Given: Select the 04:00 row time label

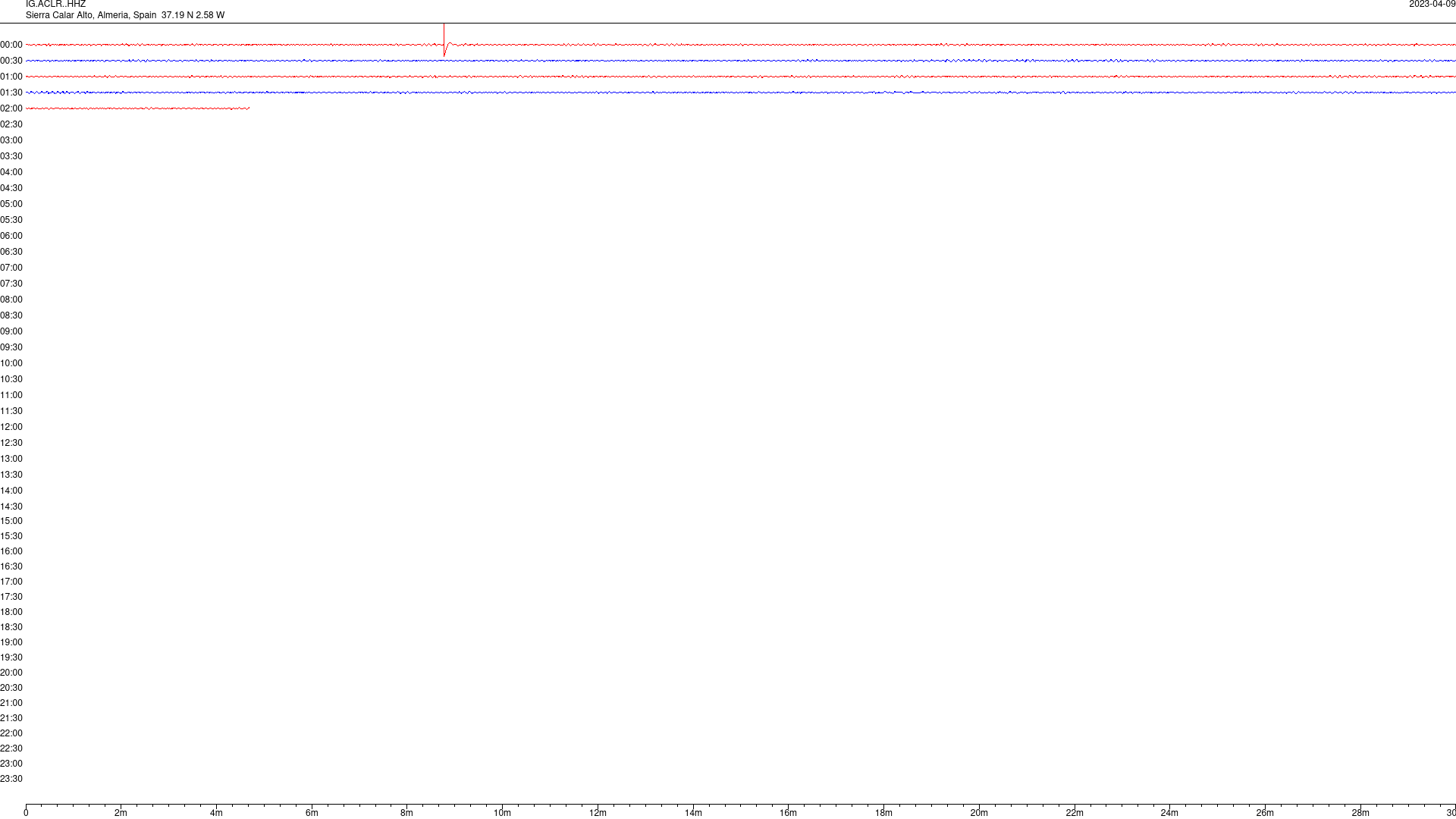Looking at the screenshot, I should coord(11,172).
